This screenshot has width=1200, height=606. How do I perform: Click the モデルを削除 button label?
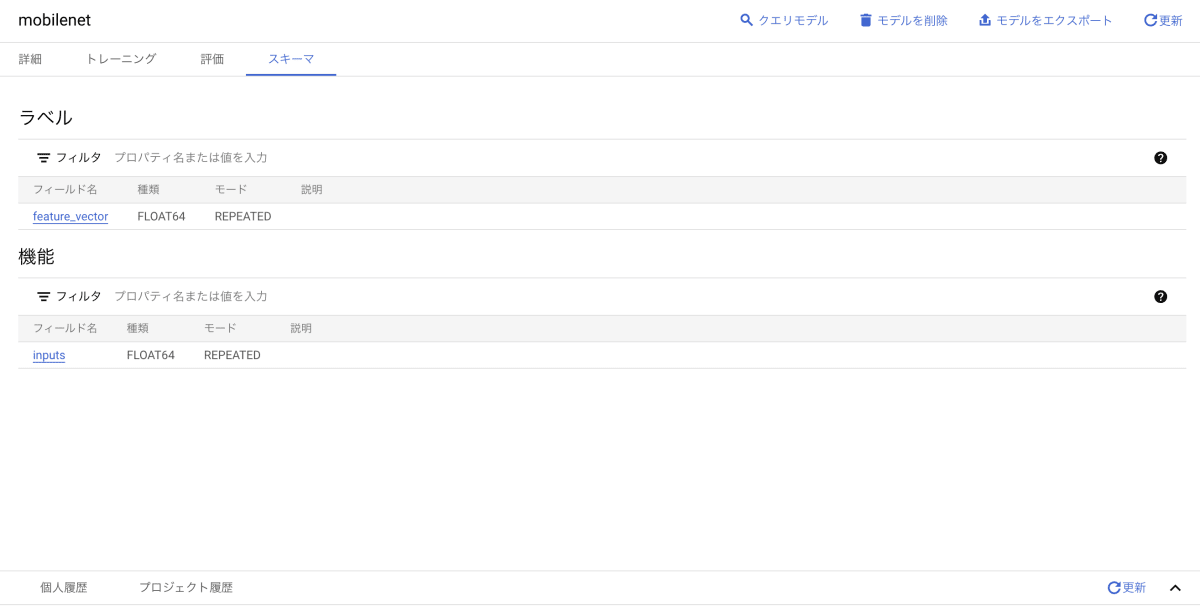click(912, 20)
